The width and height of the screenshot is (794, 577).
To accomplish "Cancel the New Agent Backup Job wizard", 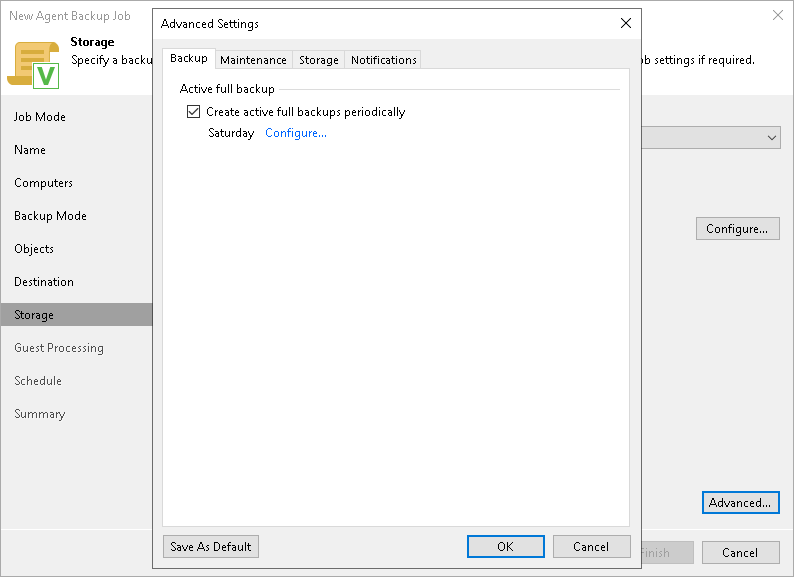I will tap(740, 553).
